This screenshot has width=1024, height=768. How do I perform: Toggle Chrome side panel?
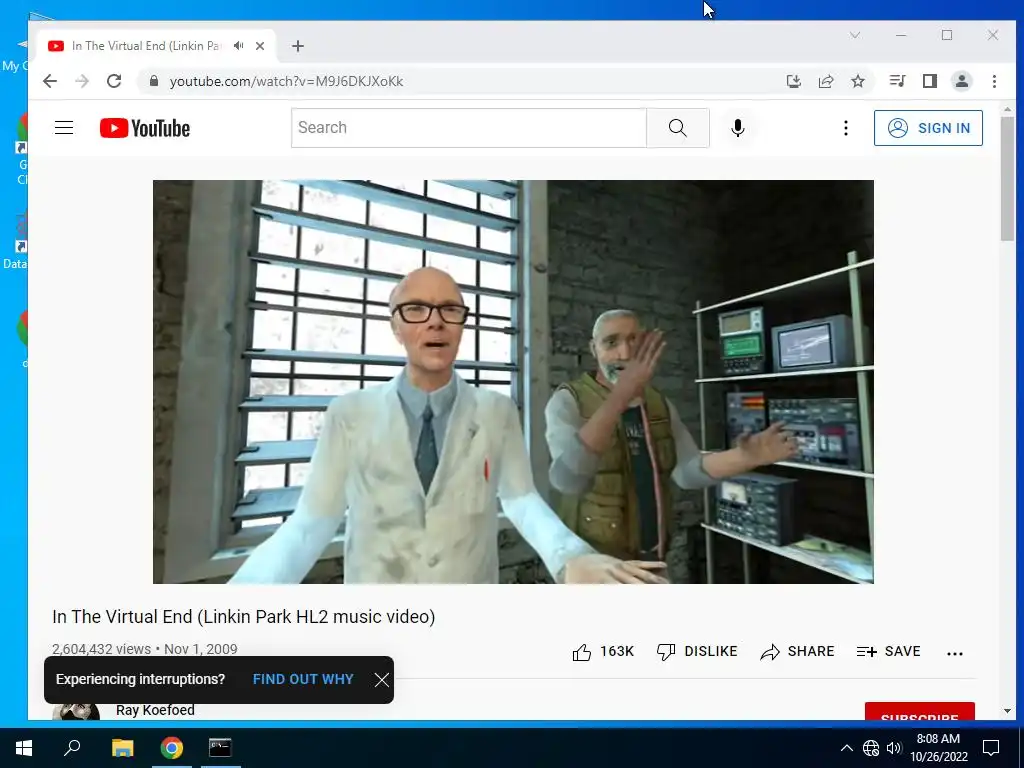pos(930,81)
